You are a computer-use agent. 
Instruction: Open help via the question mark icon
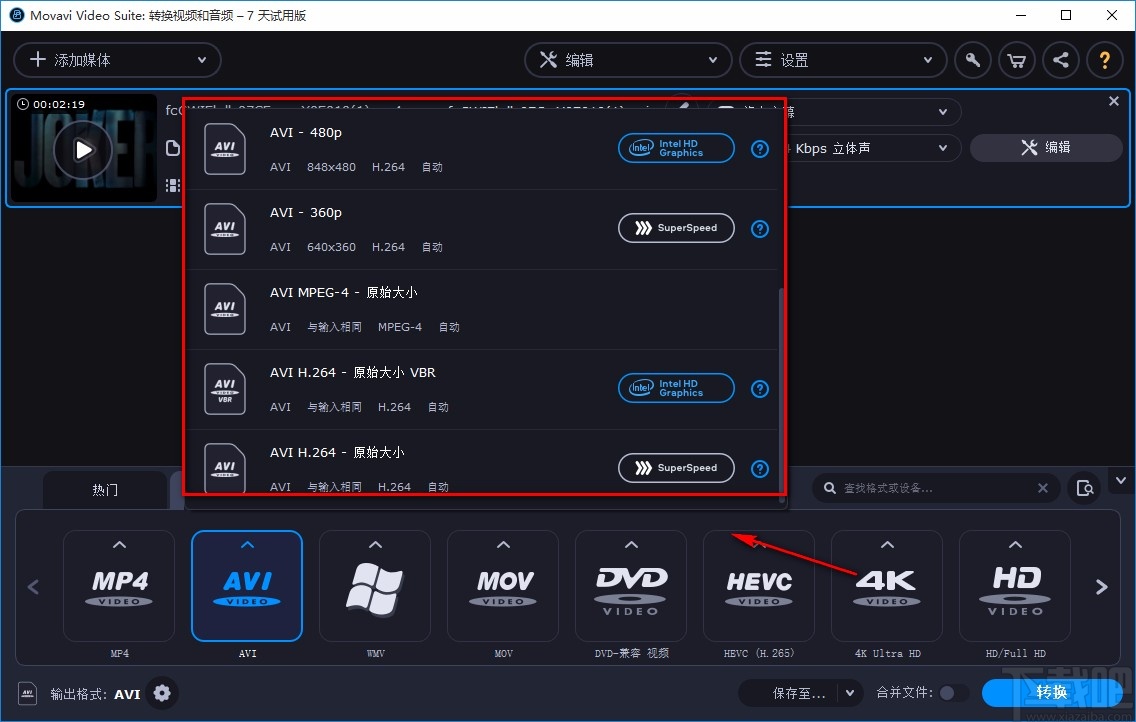tap(1104, 60)
